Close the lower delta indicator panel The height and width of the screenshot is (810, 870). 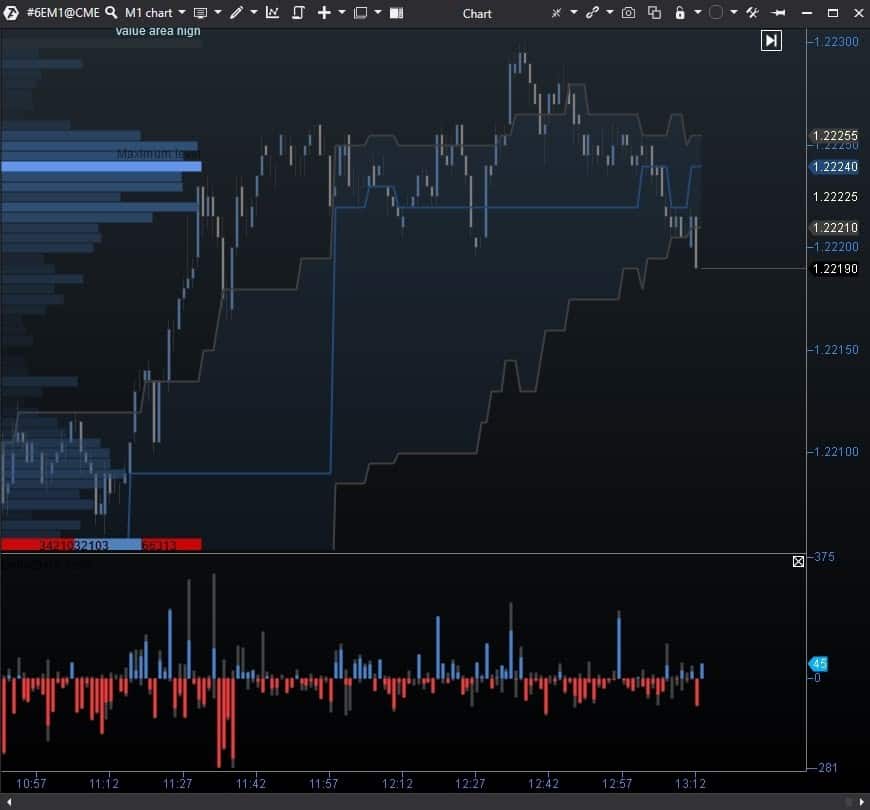[798, 562]
